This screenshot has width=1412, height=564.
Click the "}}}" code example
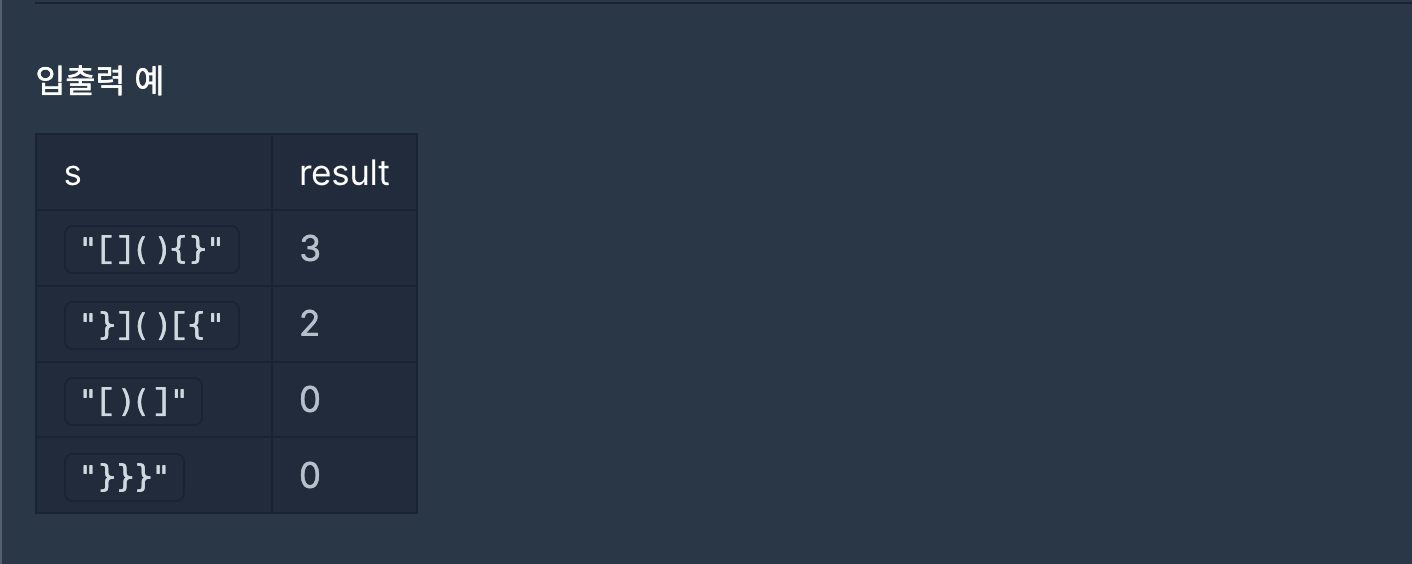[x=124, y=477]
